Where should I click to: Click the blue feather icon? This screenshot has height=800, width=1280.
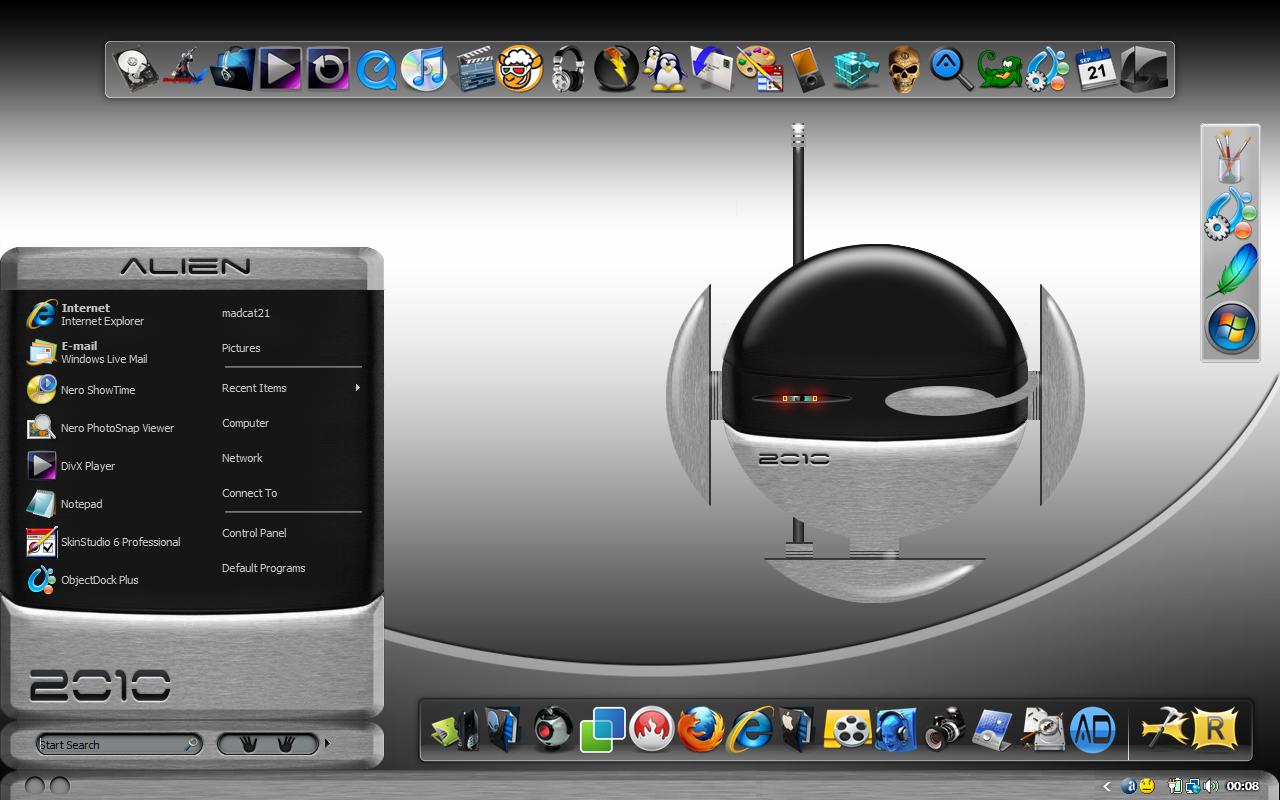click(x=1231, y=271)
